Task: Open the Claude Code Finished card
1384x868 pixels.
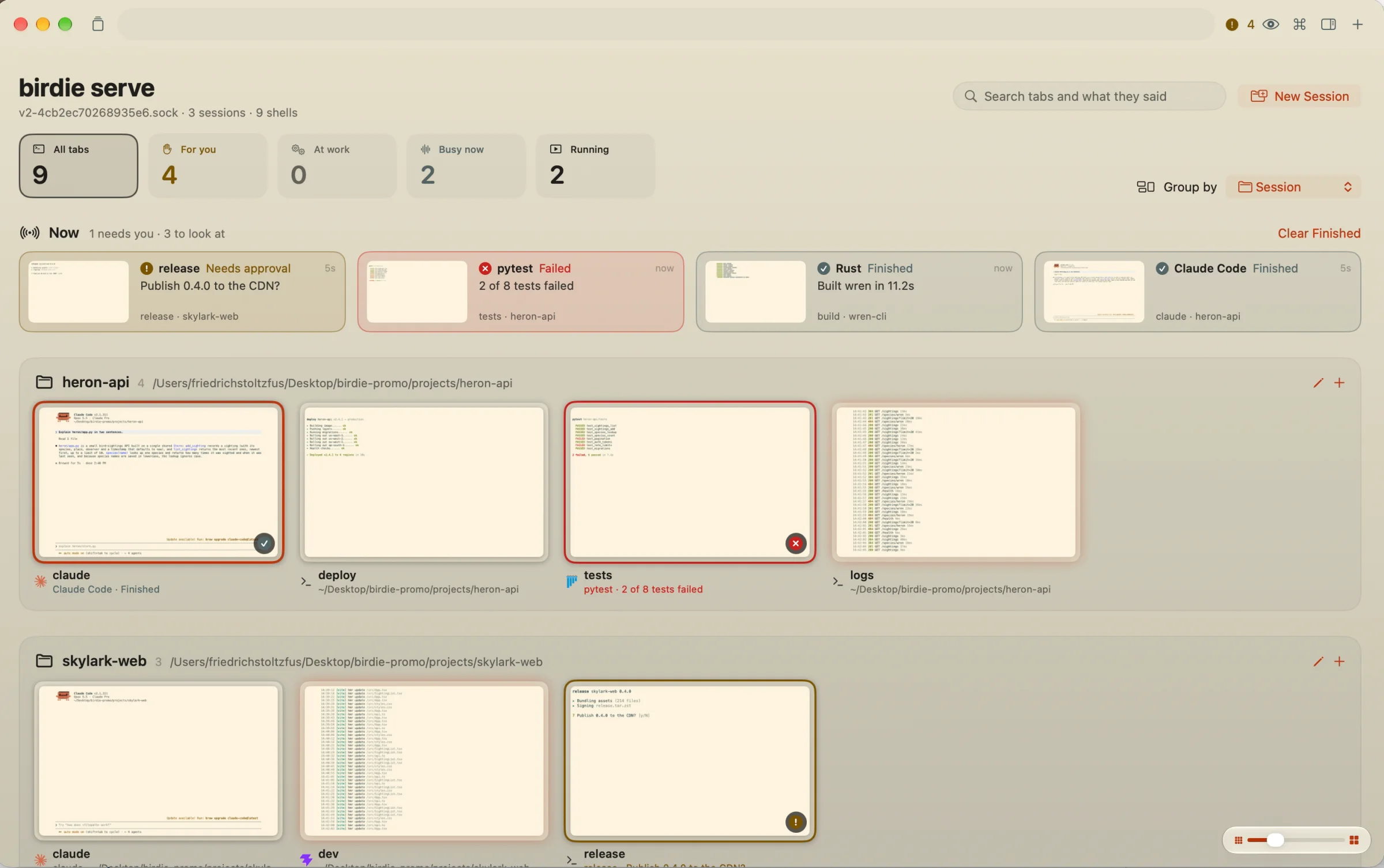Action: (x=1198, y=292)
